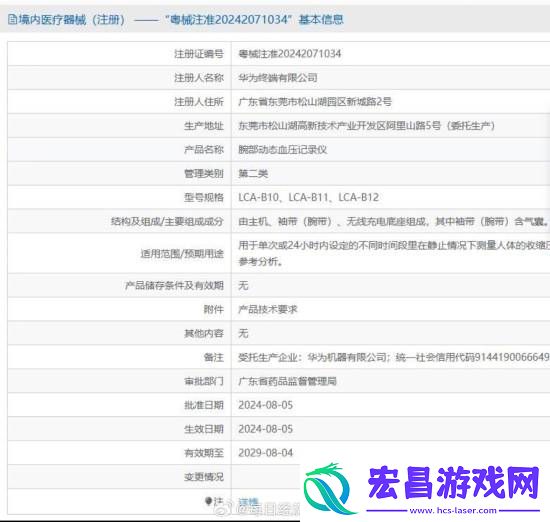Open the 详情 link in the 注 row
The width and height of the screenshot is (550, 522).
click(x=248, y=502)
